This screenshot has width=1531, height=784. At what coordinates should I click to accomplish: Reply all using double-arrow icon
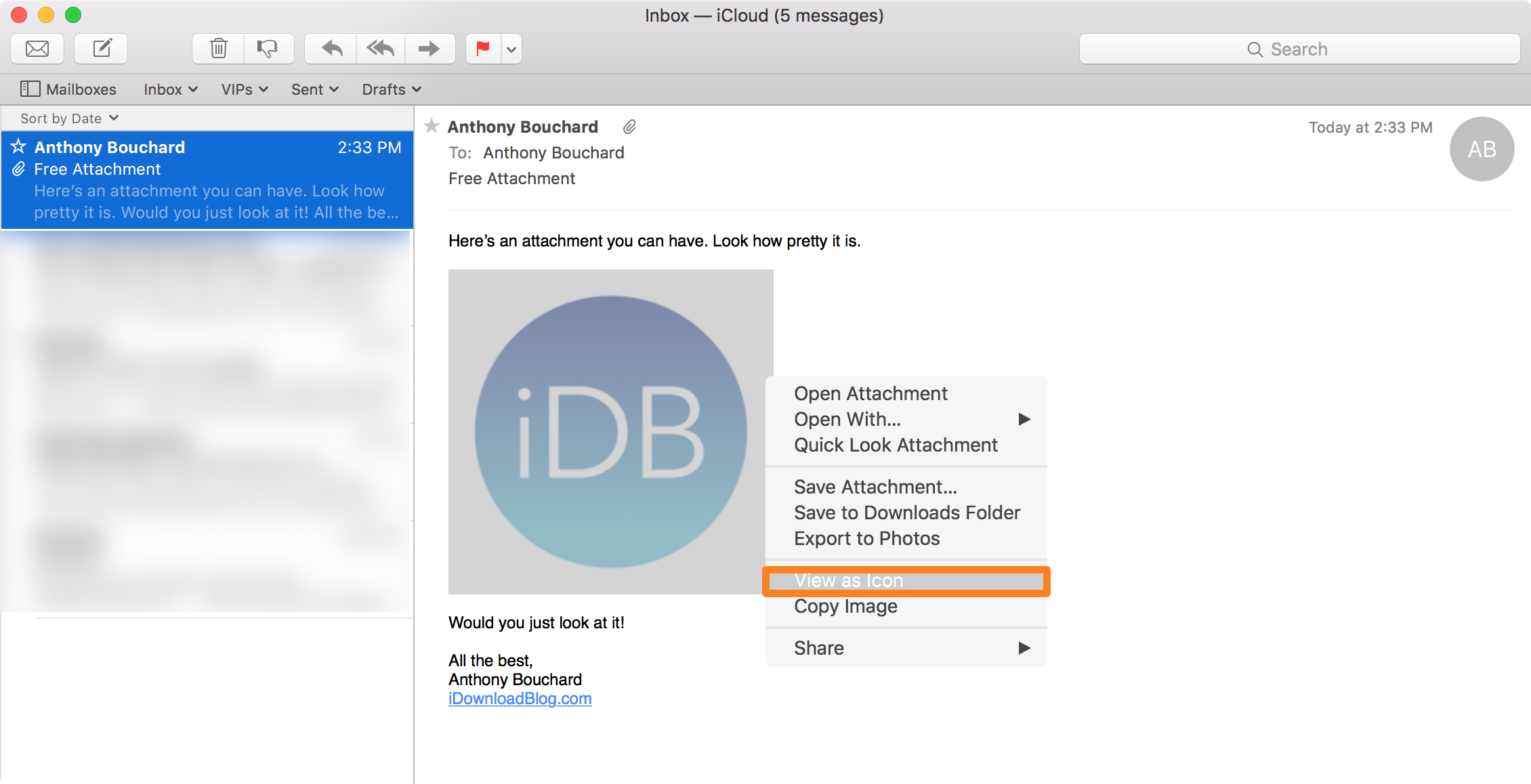tap(380, 49)
